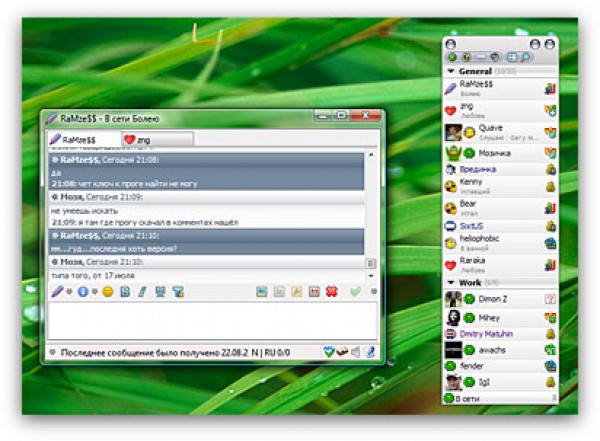Toggle the speaker sound icon in chat status bar
Screen dimensions: 600x441
coord(355,351)
